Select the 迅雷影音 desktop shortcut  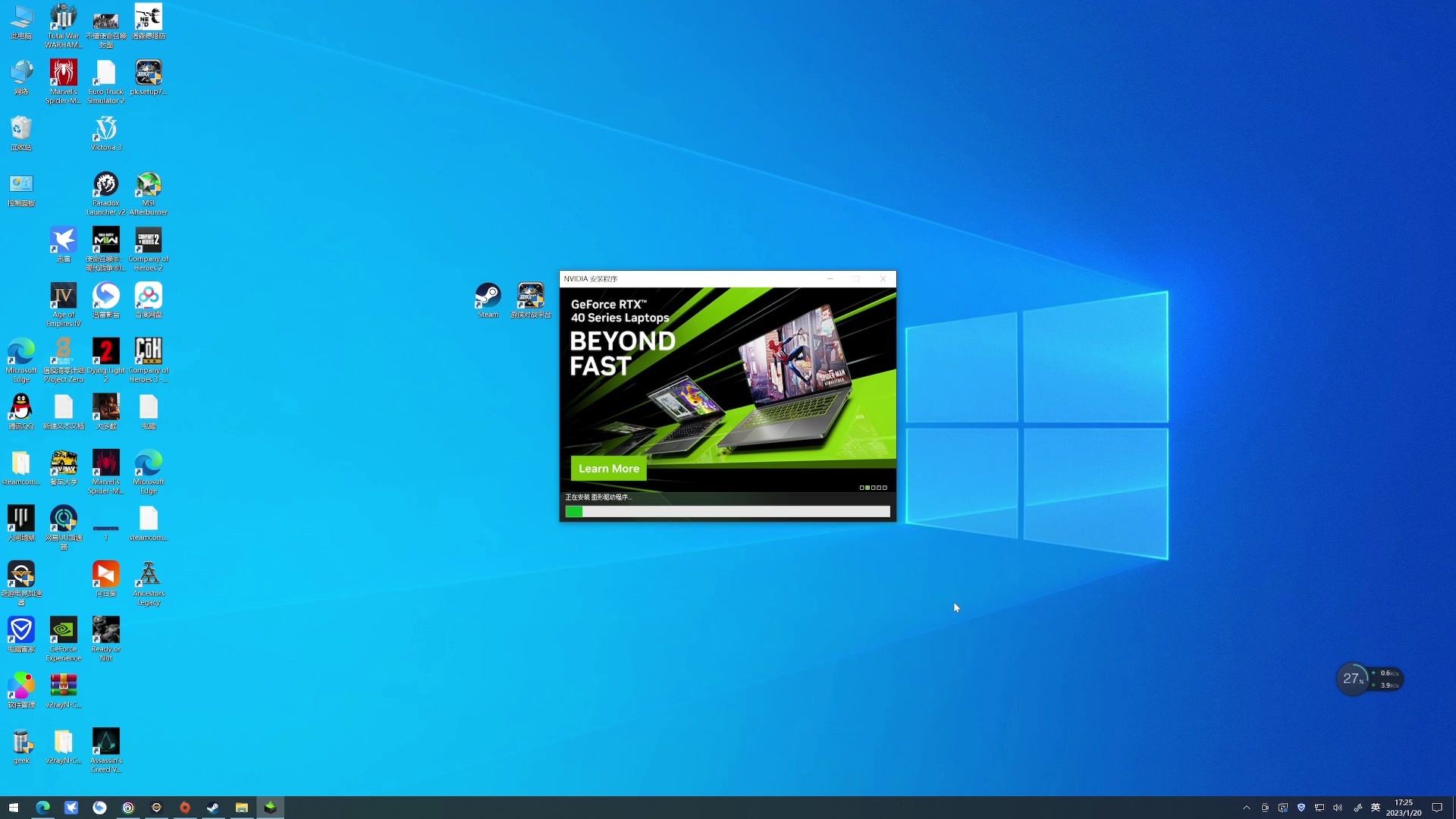tap(106, 301)
